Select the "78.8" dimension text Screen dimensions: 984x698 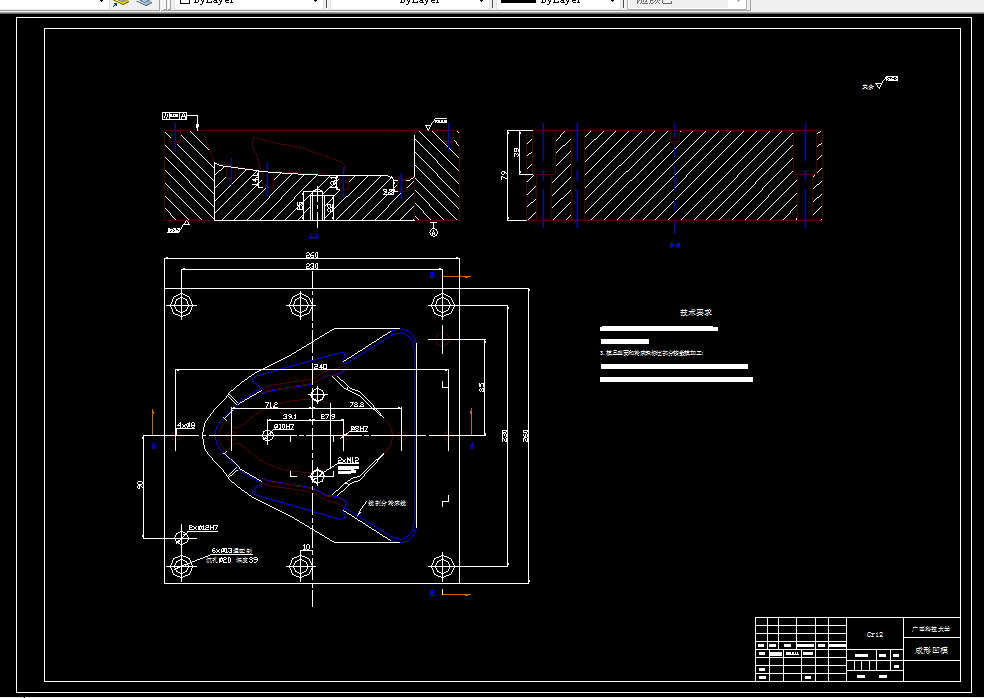tap(356, 405)
